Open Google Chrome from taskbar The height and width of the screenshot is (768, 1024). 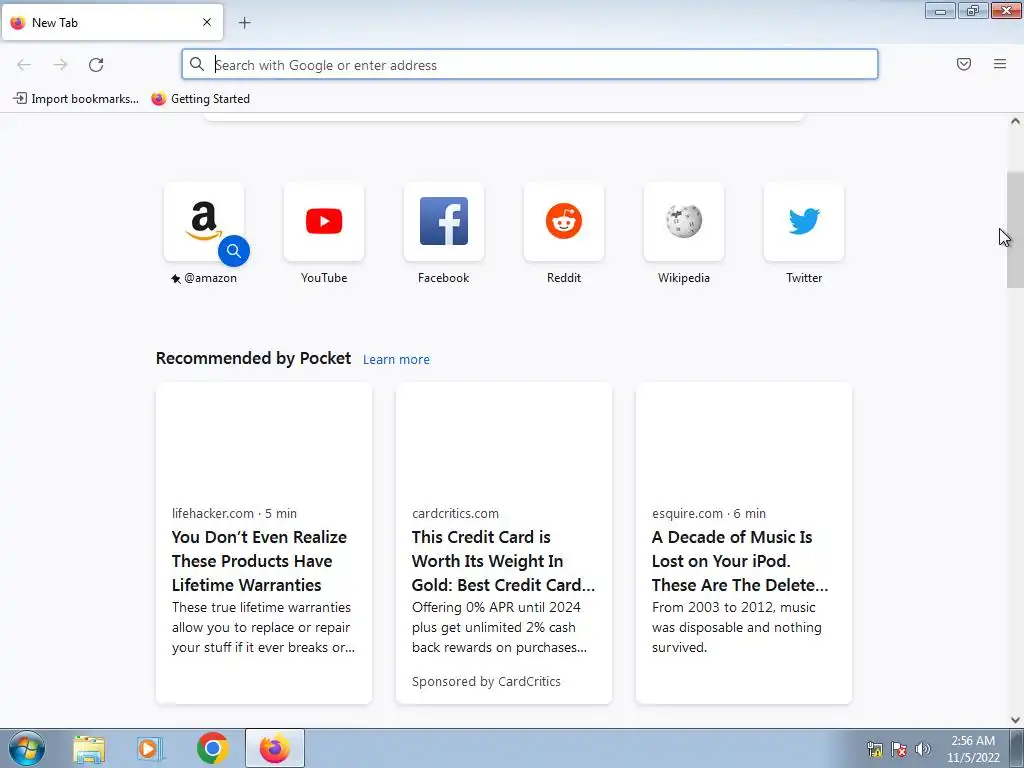pos(212,748)
